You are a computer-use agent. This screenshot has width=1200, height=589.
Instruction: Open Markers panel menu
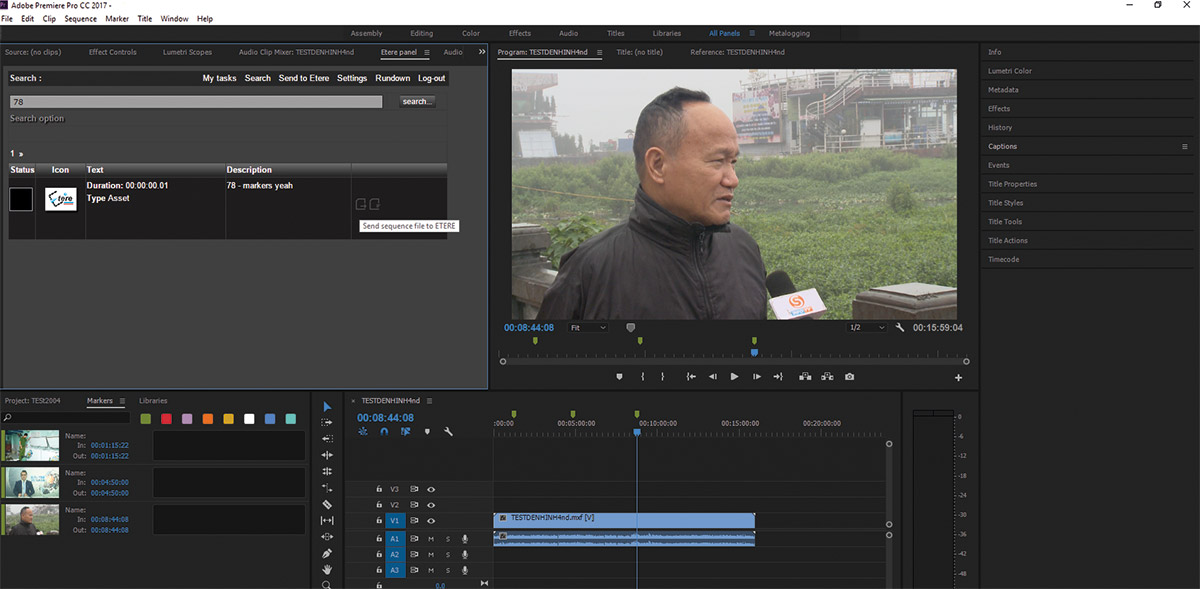(x=122, y=401)
